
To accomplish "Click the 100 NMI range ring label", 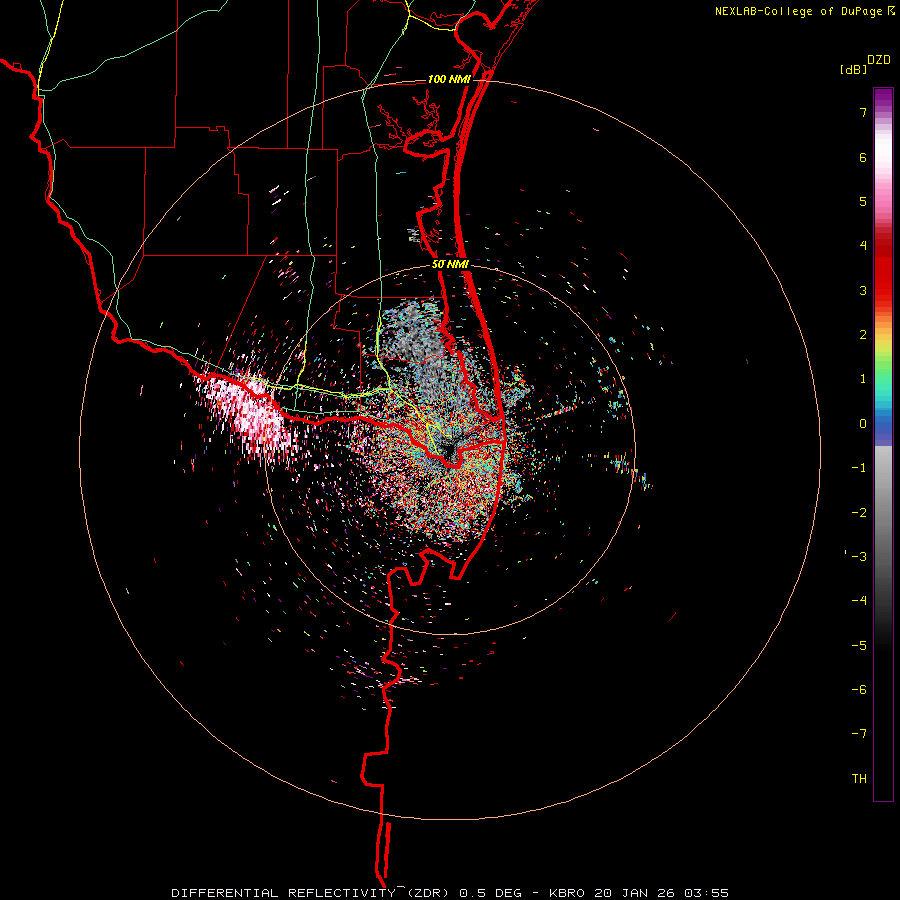I will (x=449, y=79).
